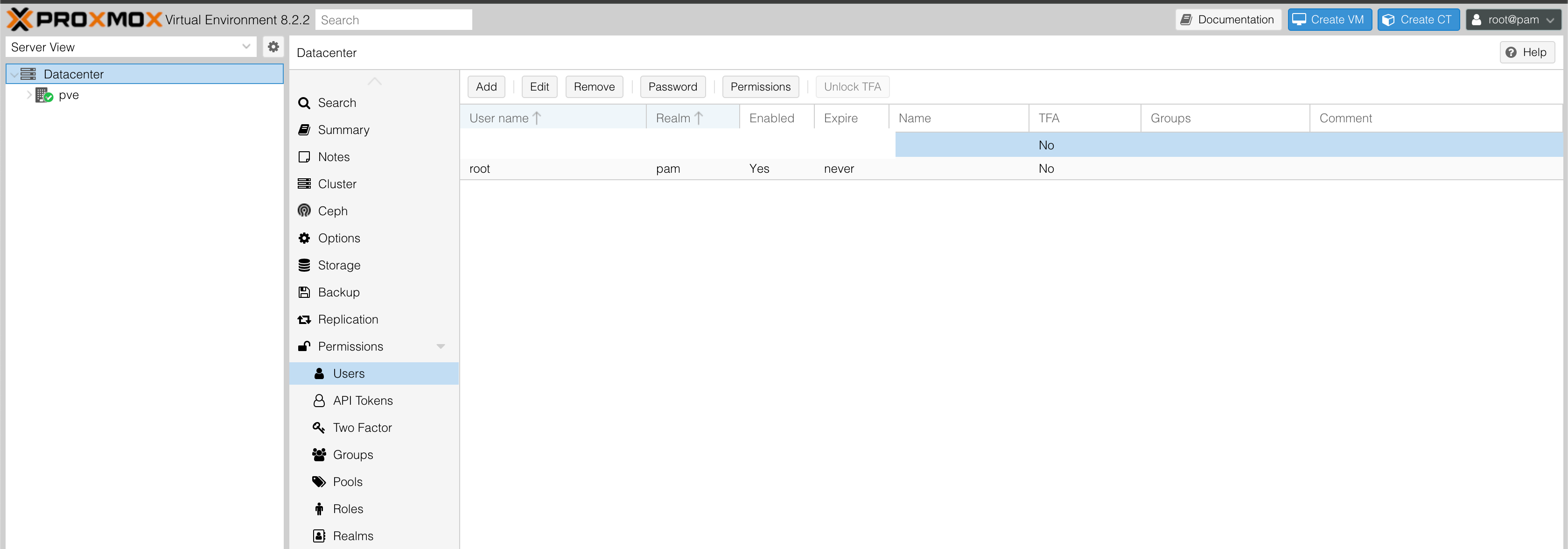This screenshot has height=549, width=1568.
Task: Go to the Groups permissions section
Action: tap(352, 455)
